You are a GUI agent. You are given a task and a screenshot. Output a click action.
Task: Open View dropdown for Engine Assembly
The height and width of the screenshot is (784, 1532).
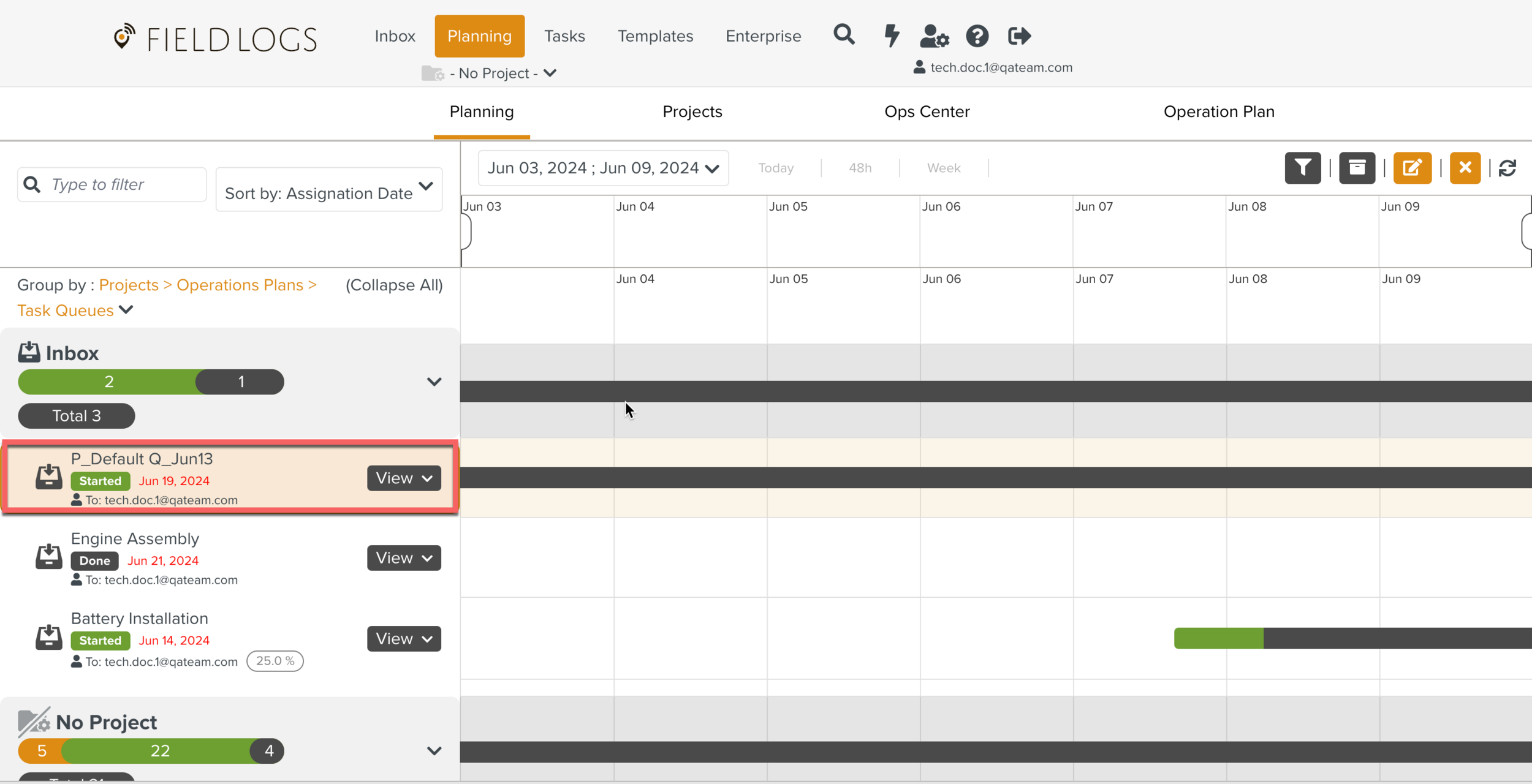[x=404, y=558]
